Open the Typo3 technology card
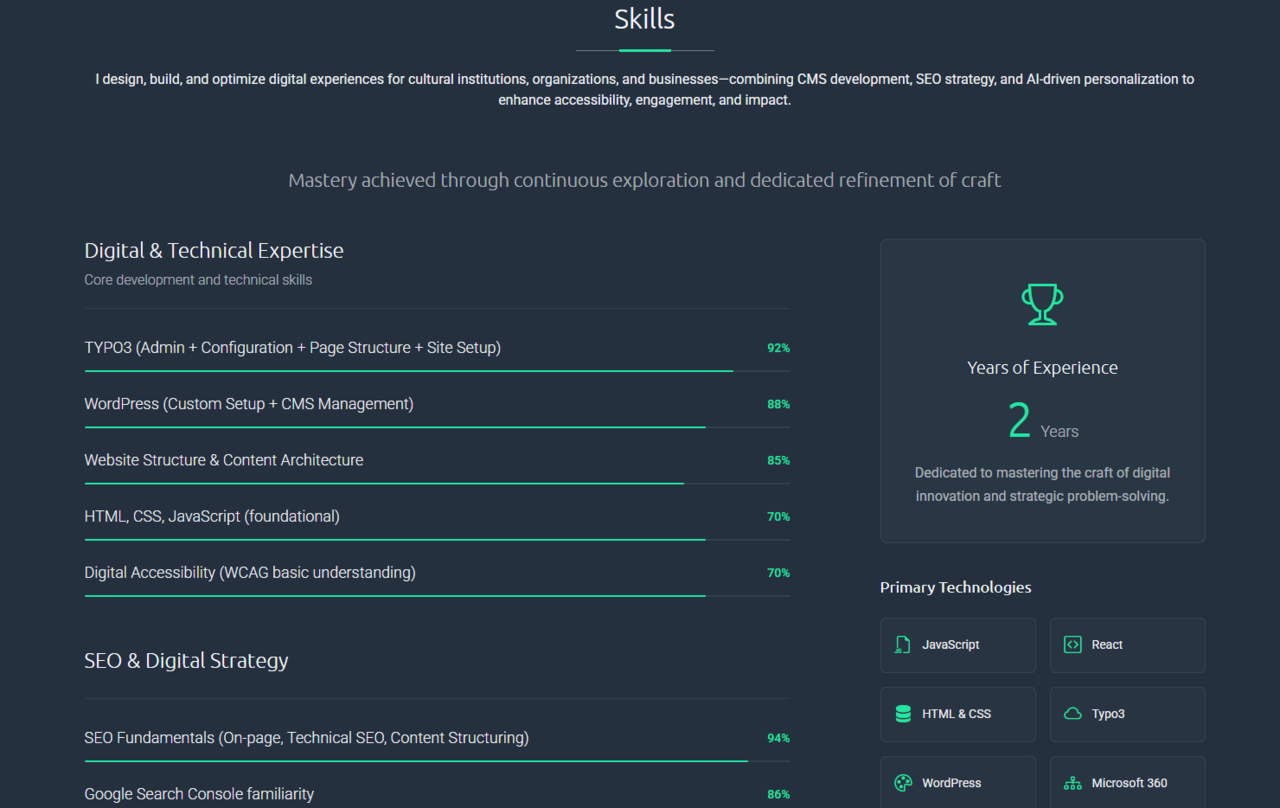The height and width of the screenshot is (808, 1280). [1127, 714]
